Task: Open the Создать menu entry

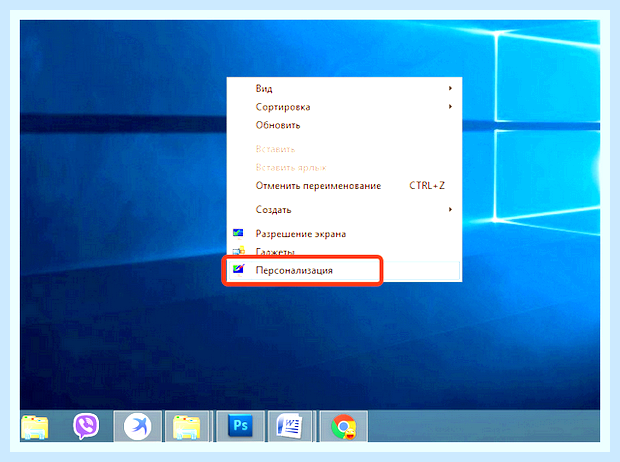Action: pyautogui.click(x=344, y=209)
